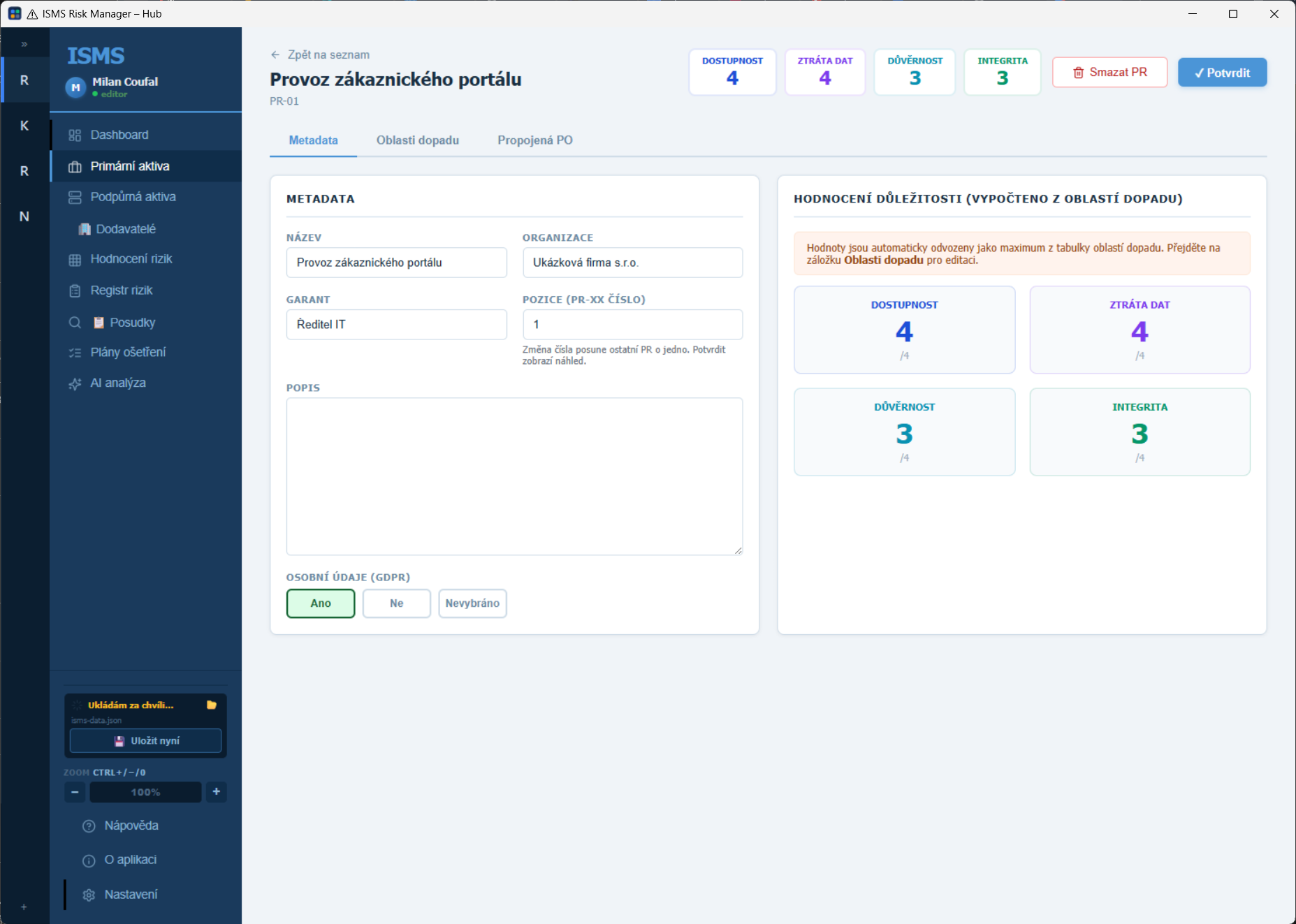Select Ano for GDPR personal data
Image resolution: width=1296 pixels, height=924 pixels.
pyautogui.click(x=321, y=603)
